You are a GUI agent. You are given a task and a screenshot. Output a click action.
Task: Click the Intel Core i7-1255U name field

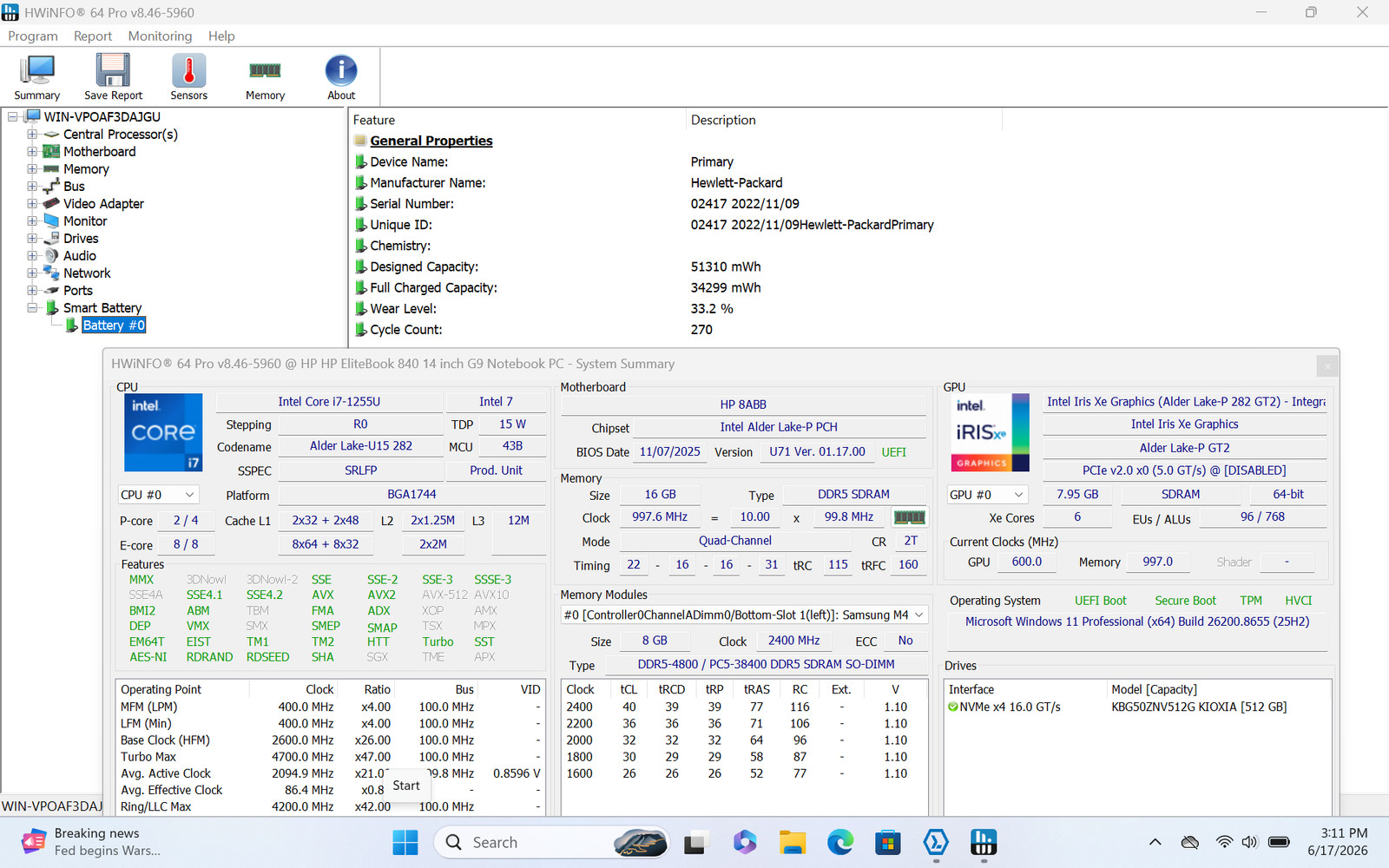(x=329, y=402)
